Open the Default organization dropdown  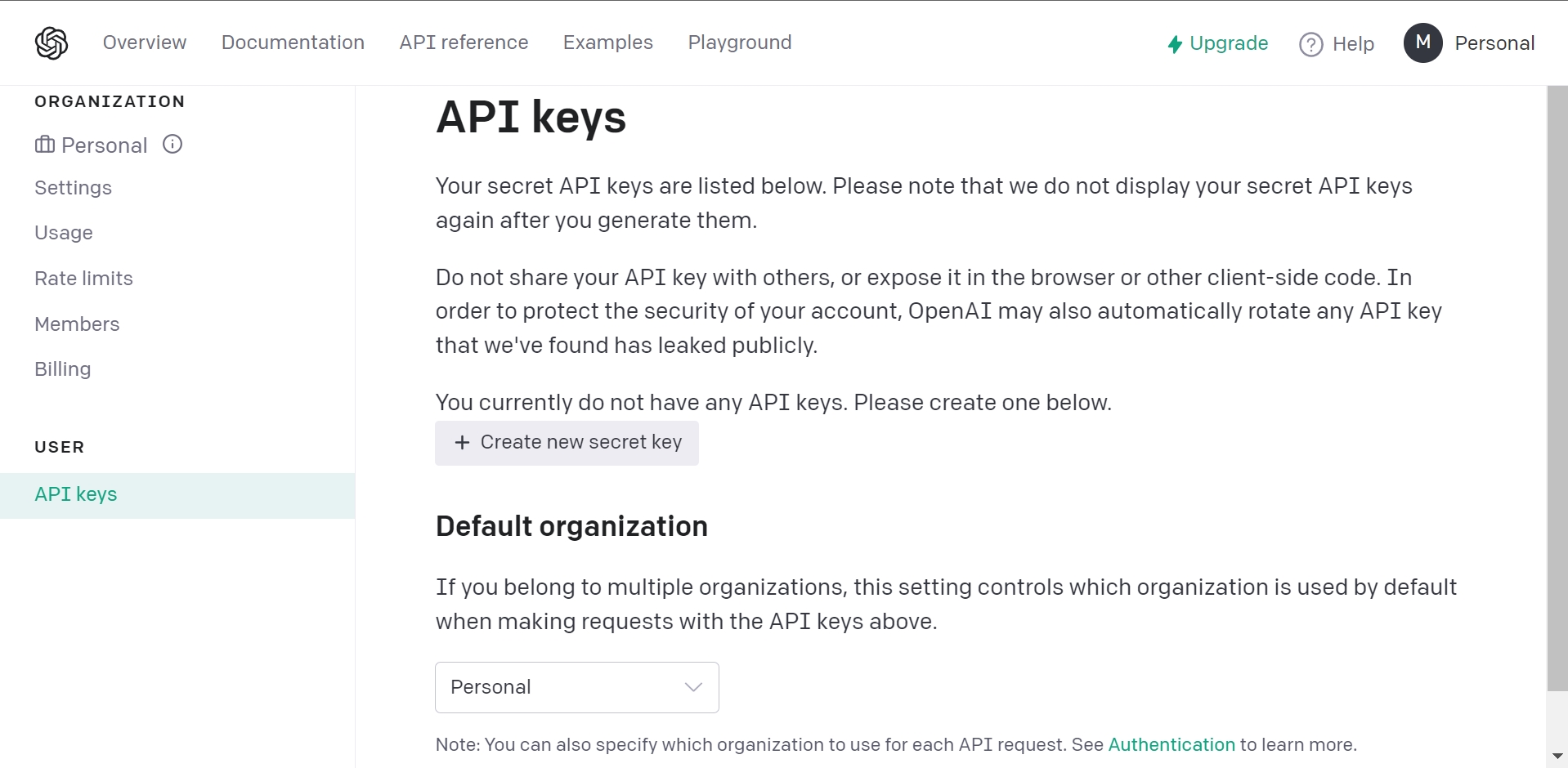tap(576, 687)
